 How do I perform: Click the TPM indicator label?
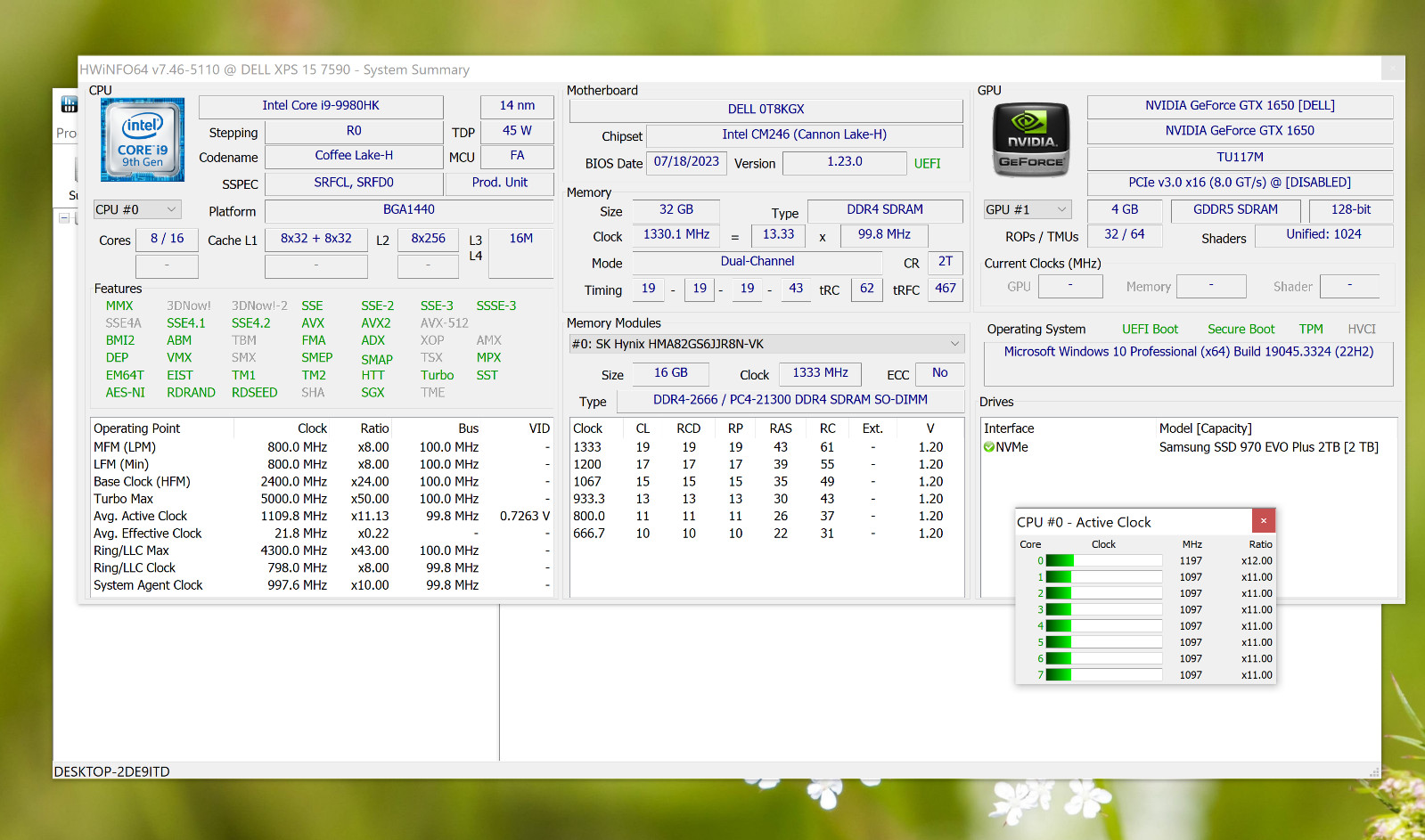pos(1310,329)
